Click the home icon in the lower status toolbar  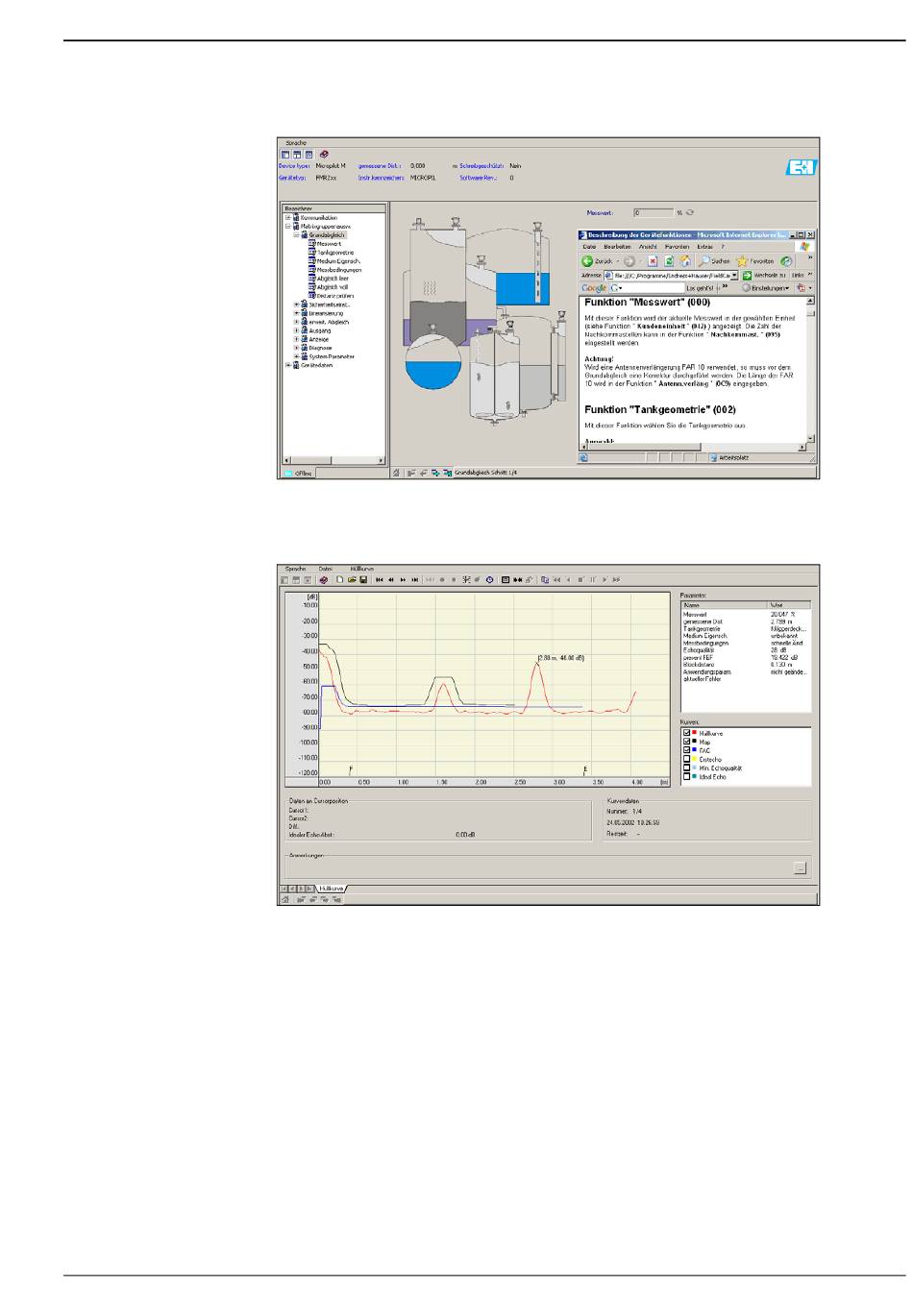(285, 900)
